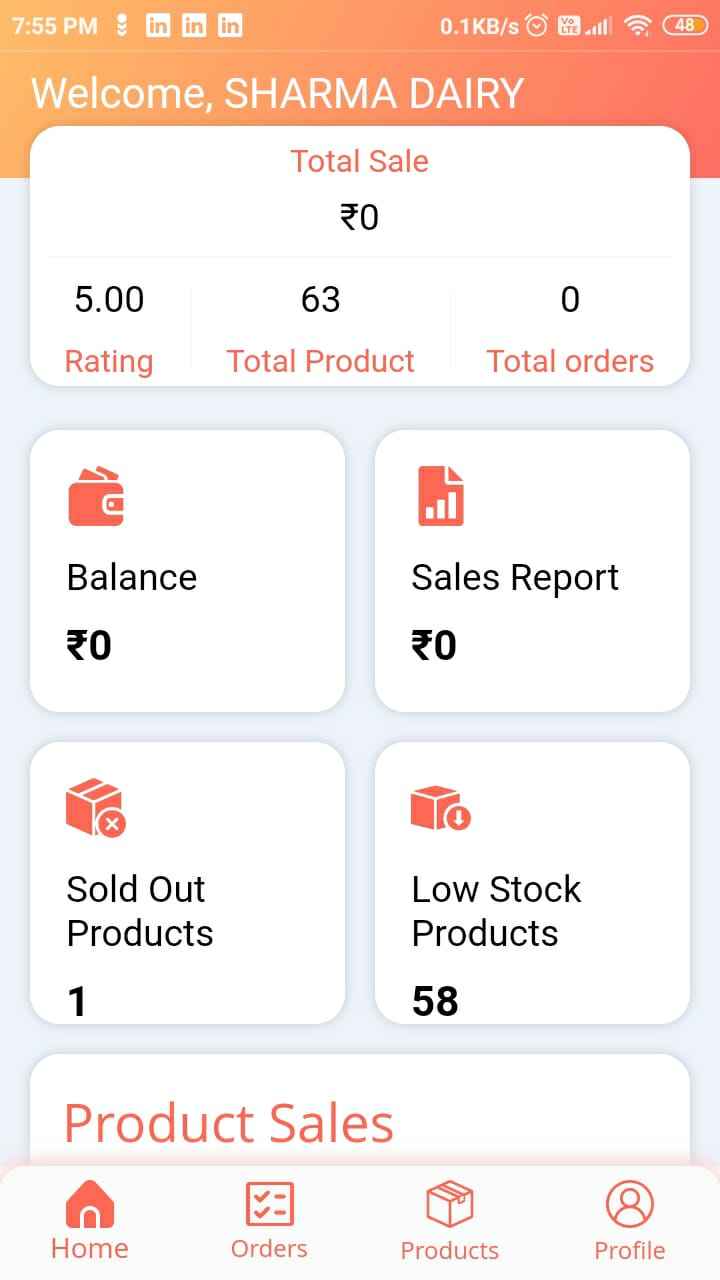
Task: Tap the Low Stock box icon
Action: [440, 808]
